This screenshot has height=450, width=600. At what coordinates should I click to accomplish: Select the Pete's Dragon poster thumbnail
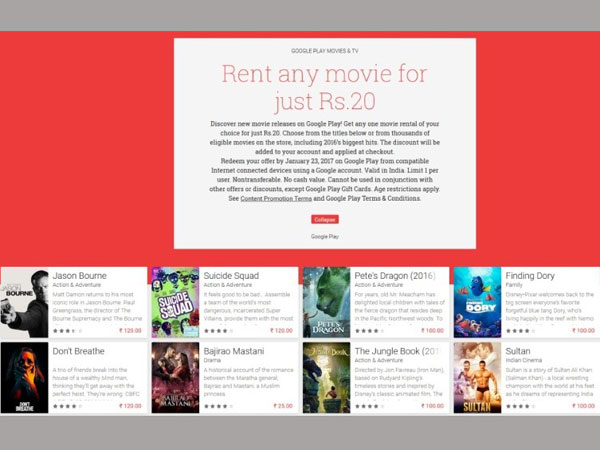click(x=326, y=302)
